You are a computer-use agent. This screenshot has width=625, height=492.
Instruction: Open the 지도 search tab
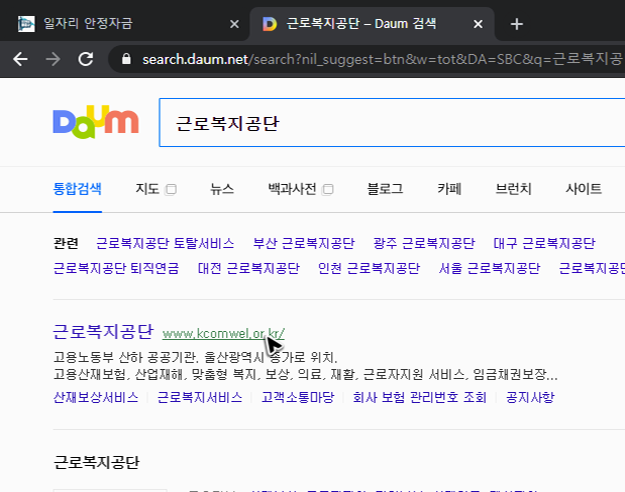(x=147, y=189)
